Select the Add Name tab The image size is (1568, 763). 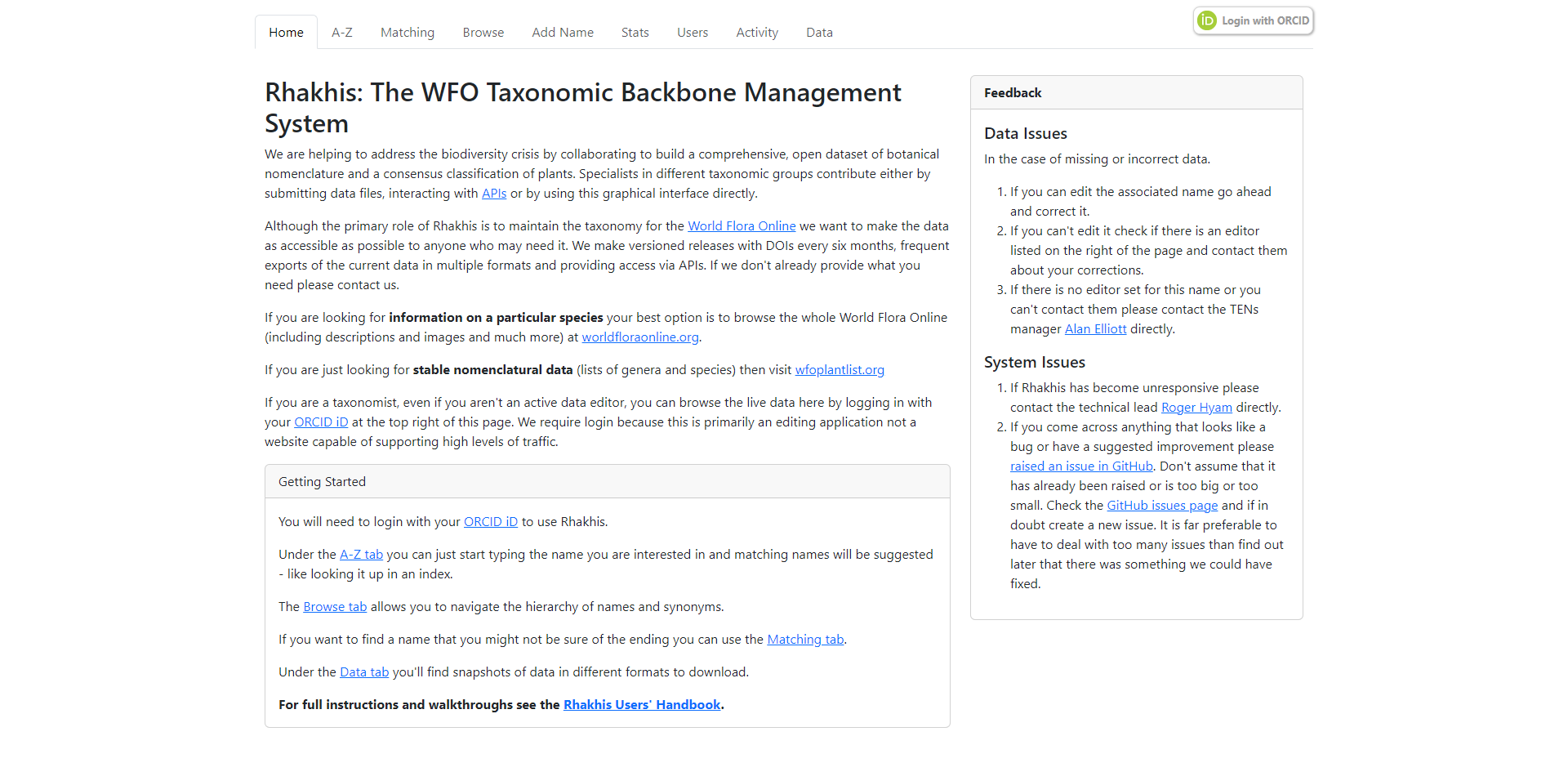[562, 33]
